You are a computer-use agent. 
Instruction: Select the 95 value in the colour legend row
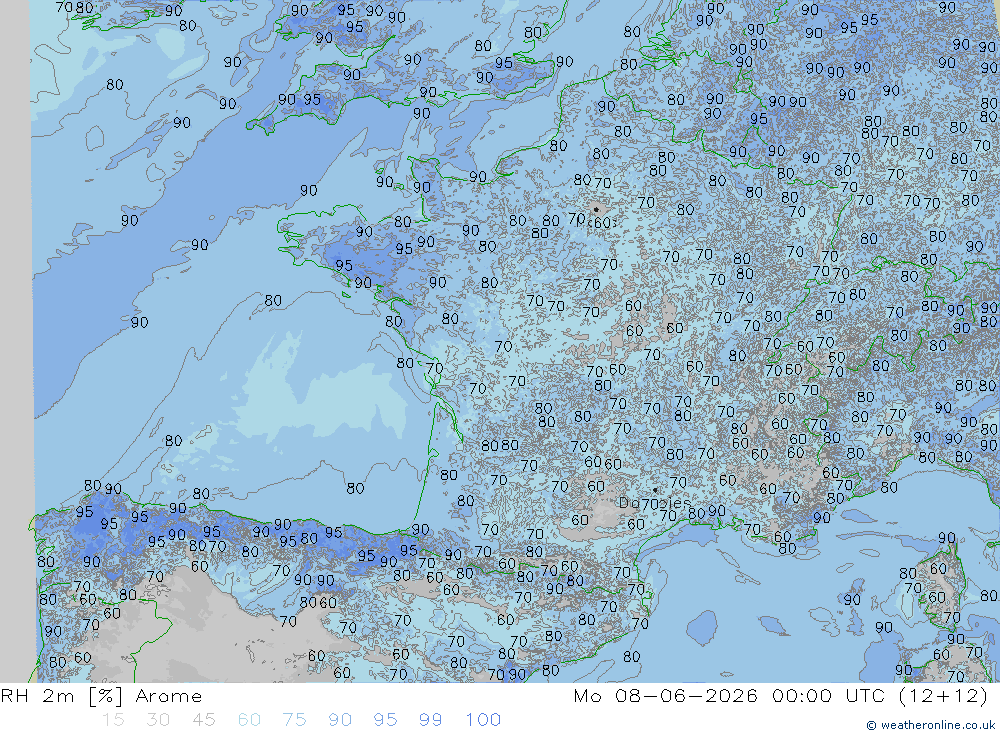click(385, 720)
